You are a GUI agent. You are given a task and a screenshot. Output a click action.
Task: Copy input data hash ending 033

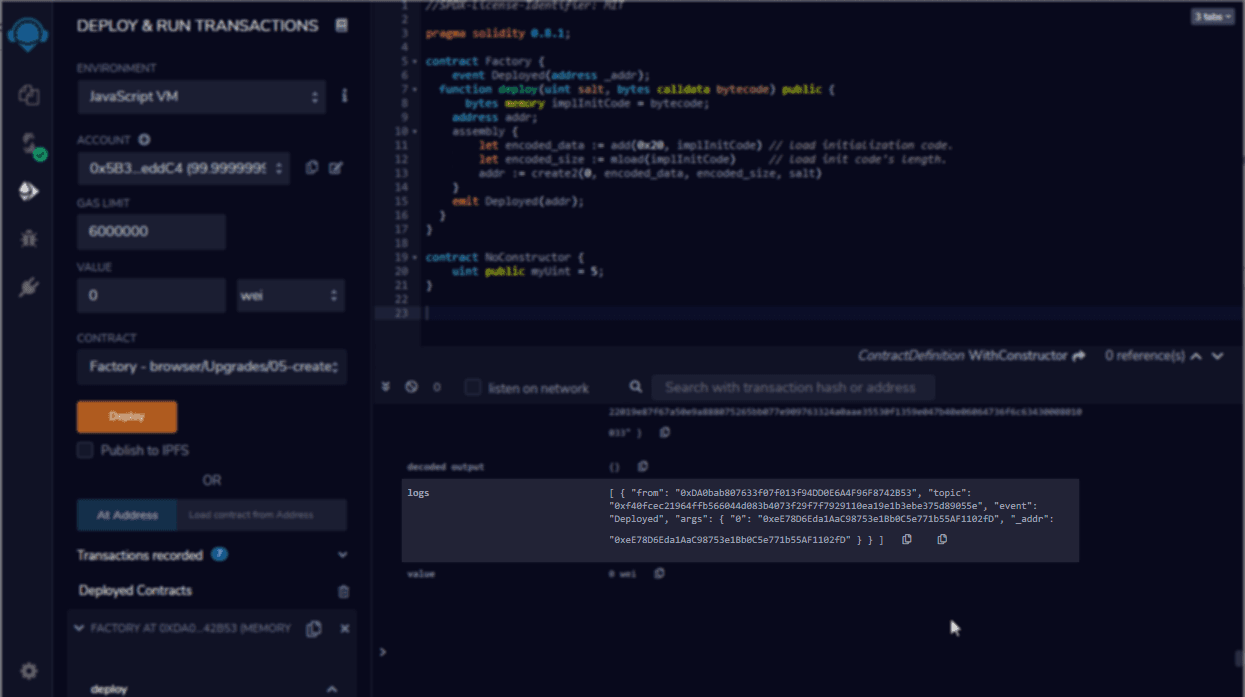point(665,433)
